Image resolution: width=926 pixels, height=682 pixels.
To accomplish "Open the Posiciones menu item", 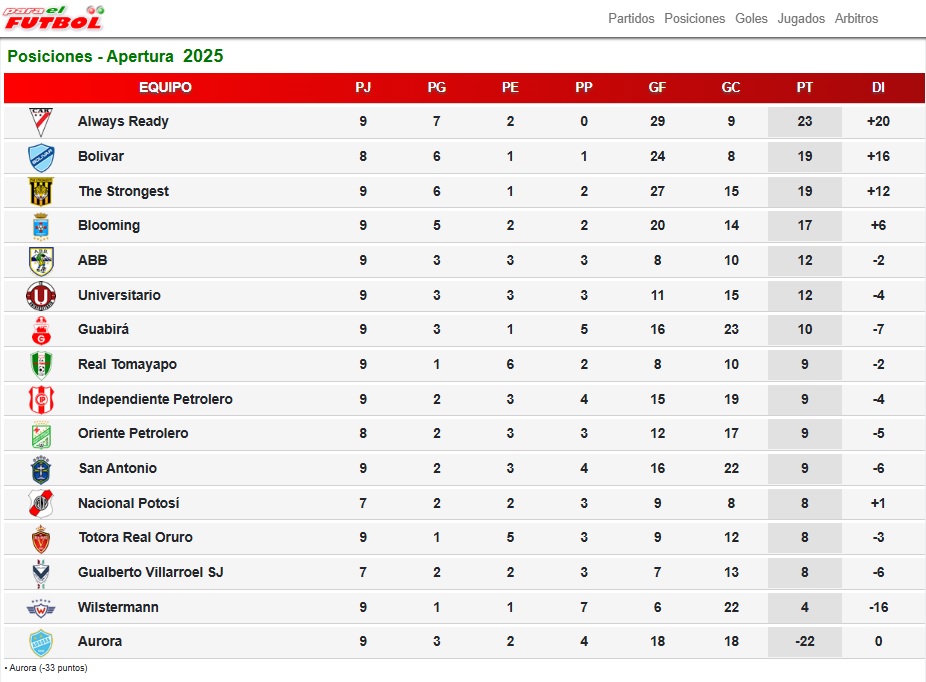I will (x=694, y=18).
